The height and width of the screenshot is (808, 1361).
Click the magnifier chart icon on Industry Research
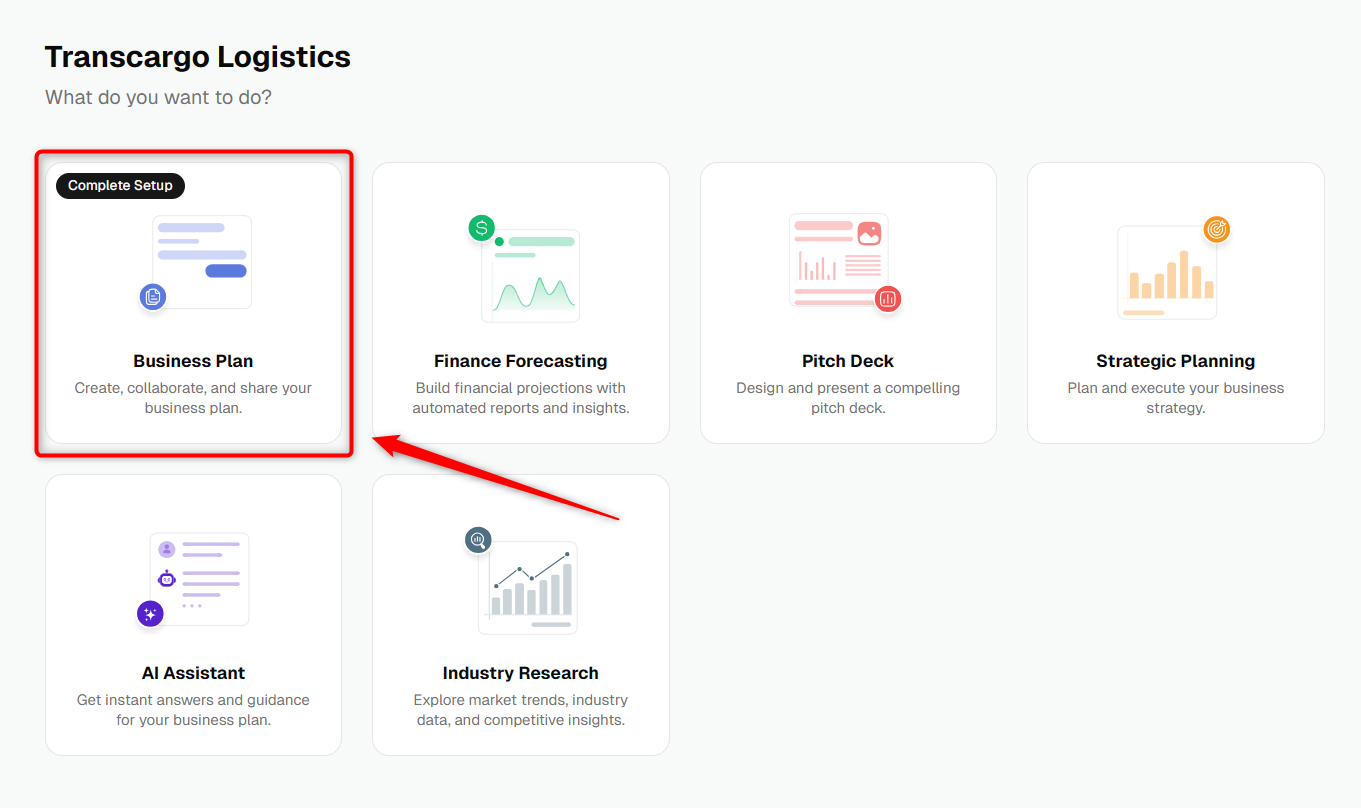click(x=478, y=540)
